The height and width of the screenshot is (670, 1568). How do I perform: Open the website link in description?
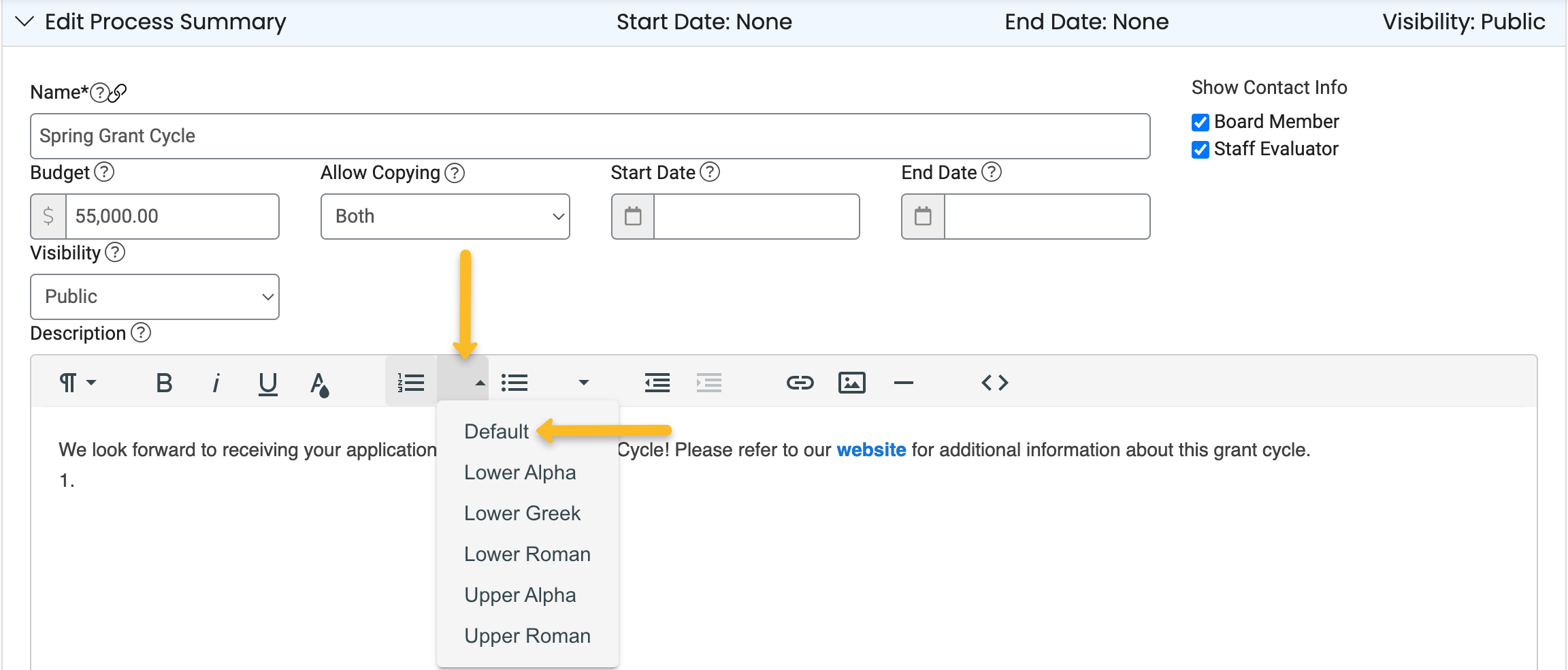point(870,450)
